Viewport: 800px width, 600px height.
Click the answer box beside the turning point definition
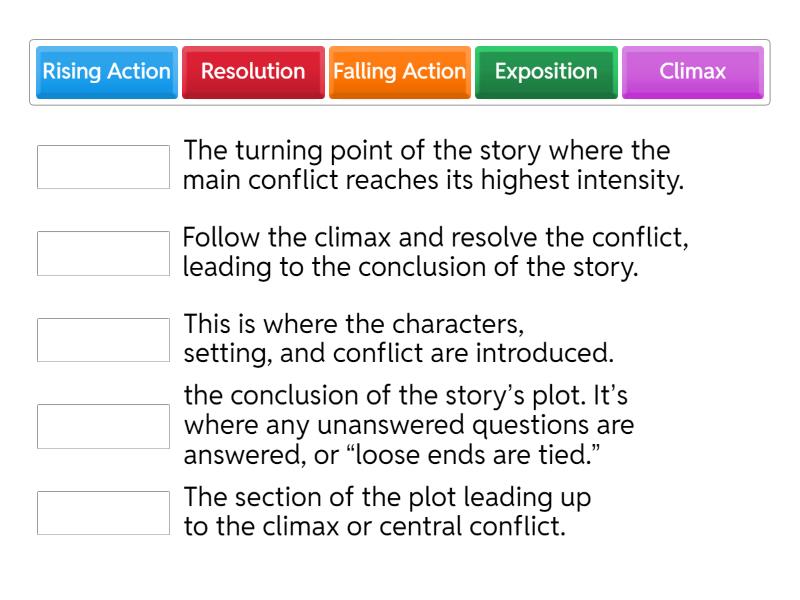pos(103,167)
